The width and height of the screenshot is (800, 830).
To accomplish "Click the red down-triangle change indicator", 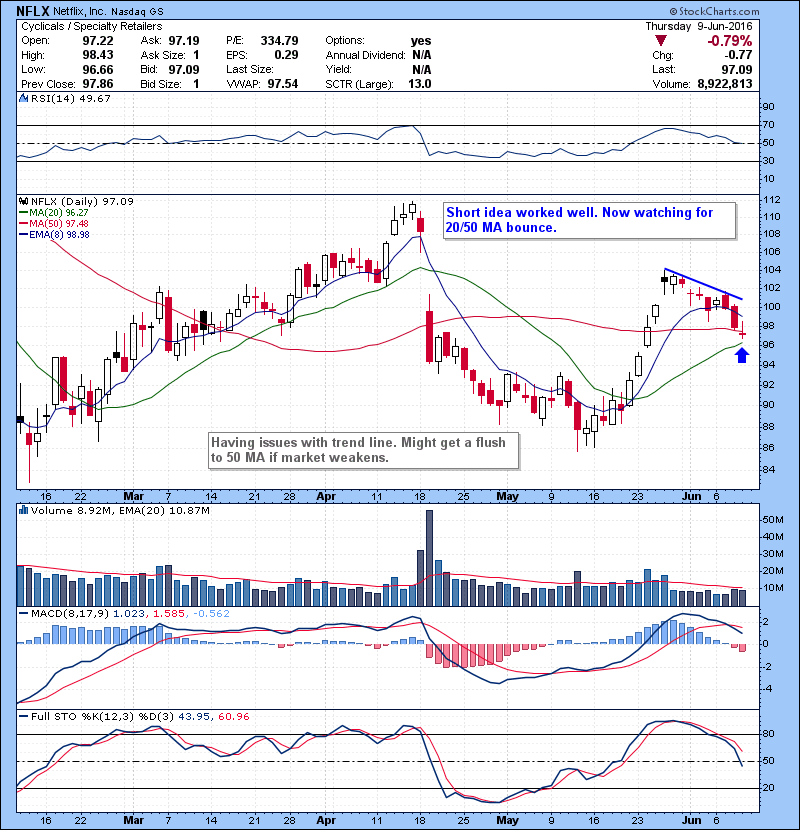I will [x=661, y=41].
